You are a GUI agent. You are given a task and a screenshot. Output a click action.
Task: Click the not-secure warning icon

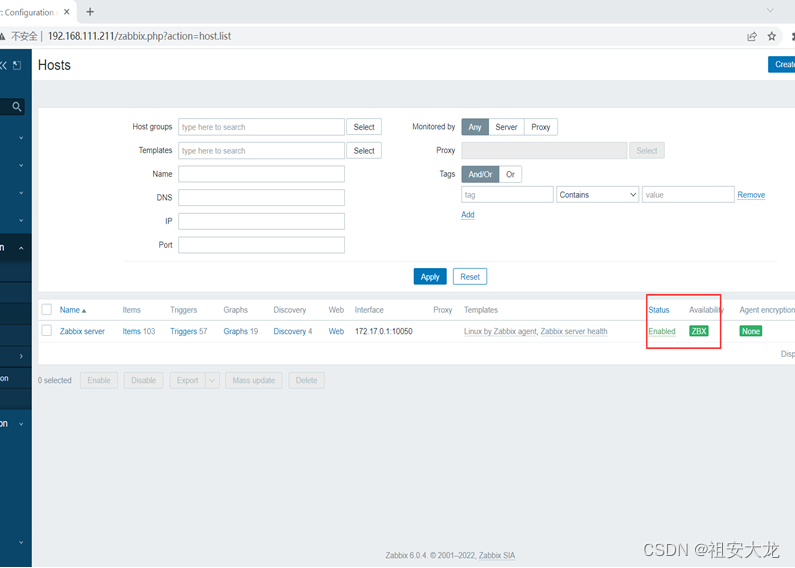pyautogui.click(x=3, y=36)
